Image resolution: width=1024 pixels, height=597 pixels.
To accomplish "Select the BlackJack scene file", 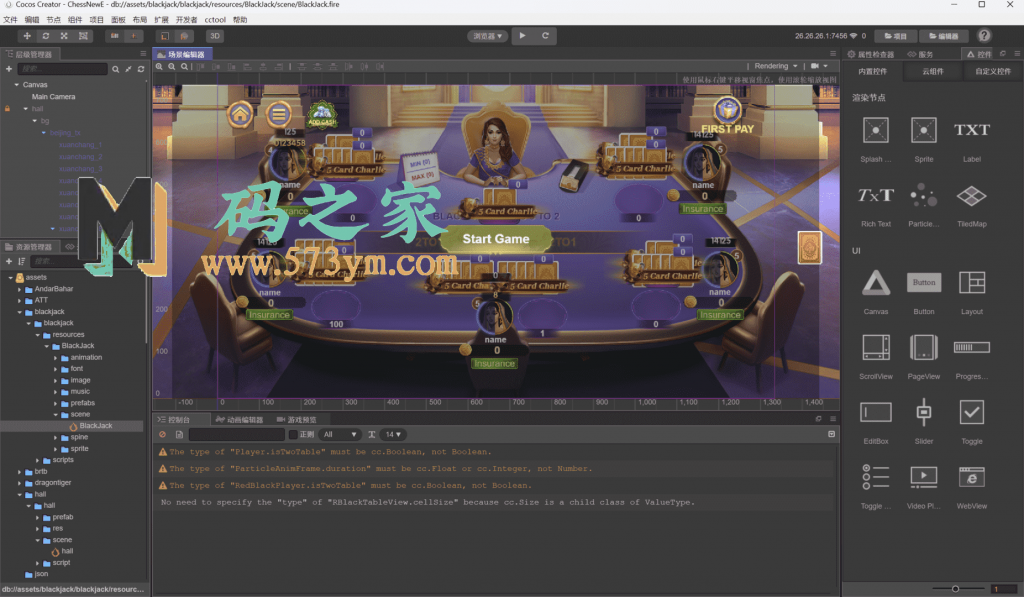I will (95, 426).
